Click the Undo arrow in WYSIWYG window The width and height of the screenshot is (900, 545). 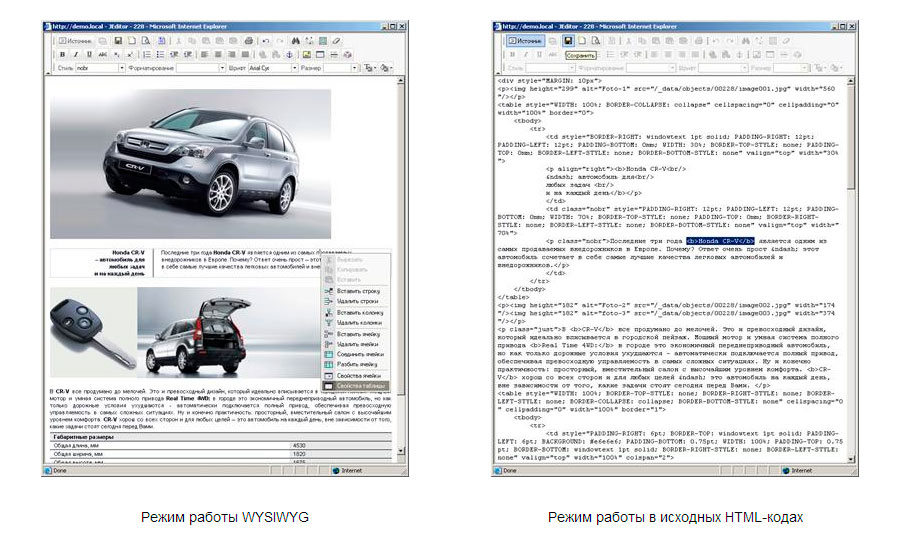[x=265, y=41]
